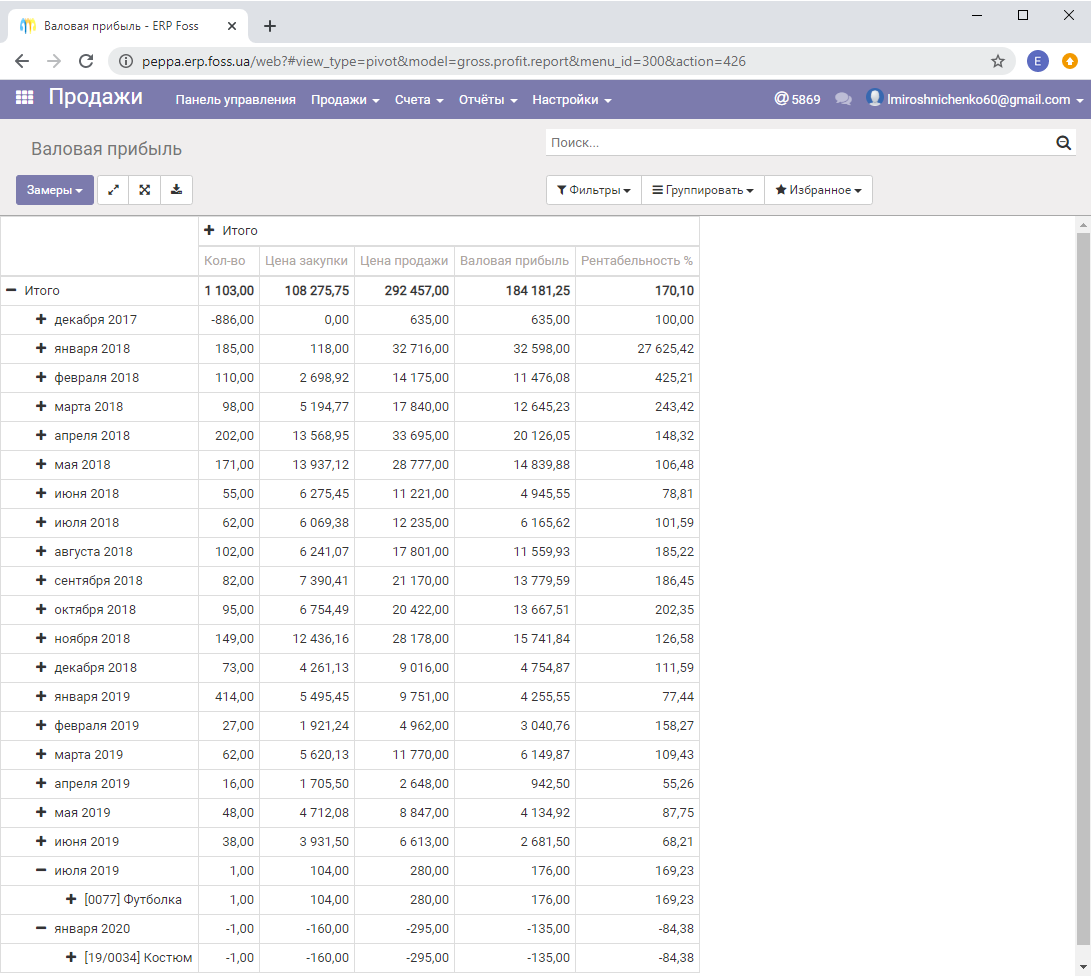Open the Счета menu
1091x976 pixels.
[x=419, y=99]
